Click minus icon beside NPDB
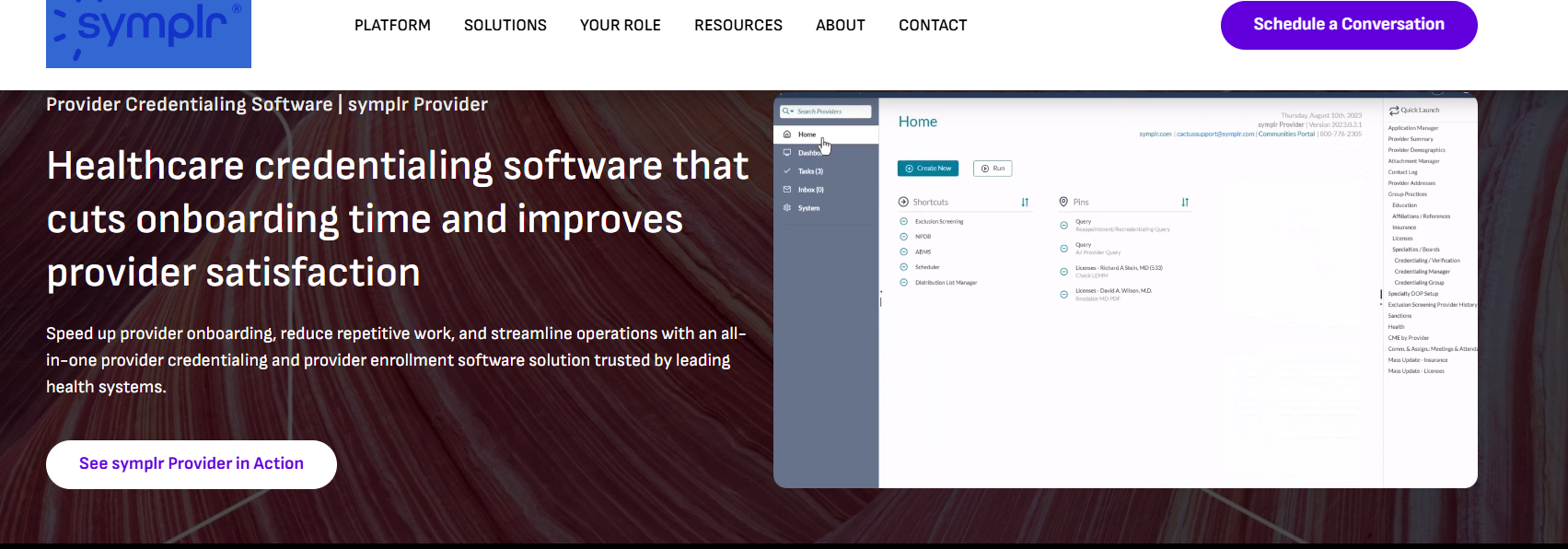This screenshot has height=549, width=1568. pos(904,237)
